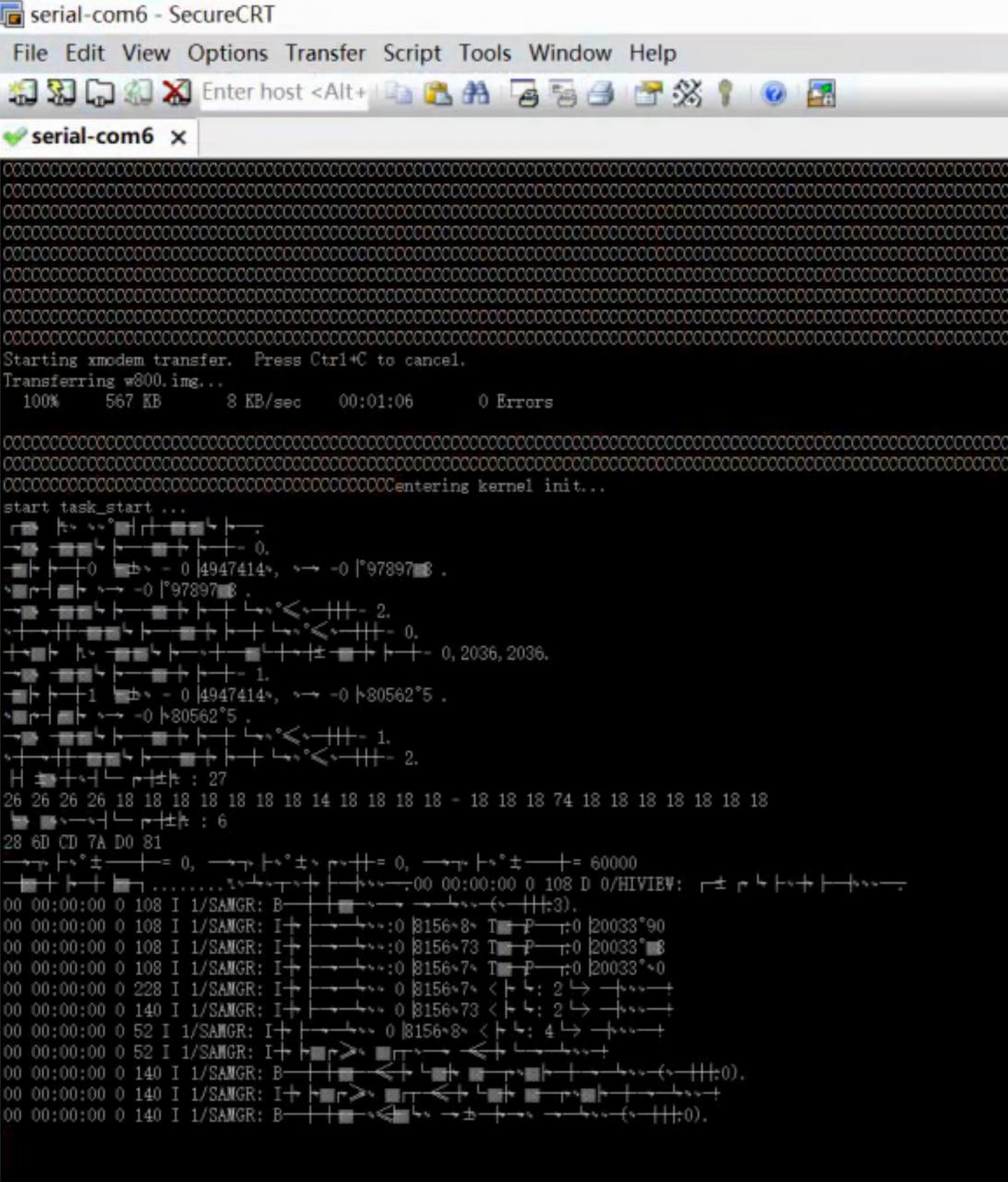The image size is (1008, 1182).
Task: Open the Script menu
Action: point(412,53)
